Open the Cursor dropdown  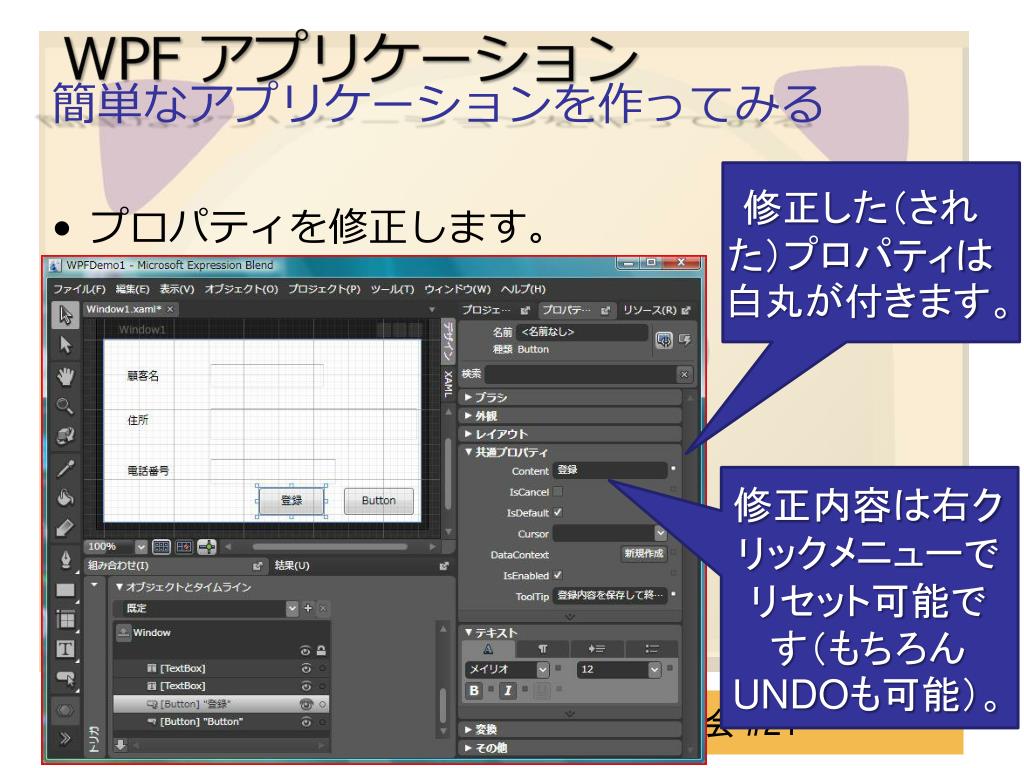click(660, 534)
